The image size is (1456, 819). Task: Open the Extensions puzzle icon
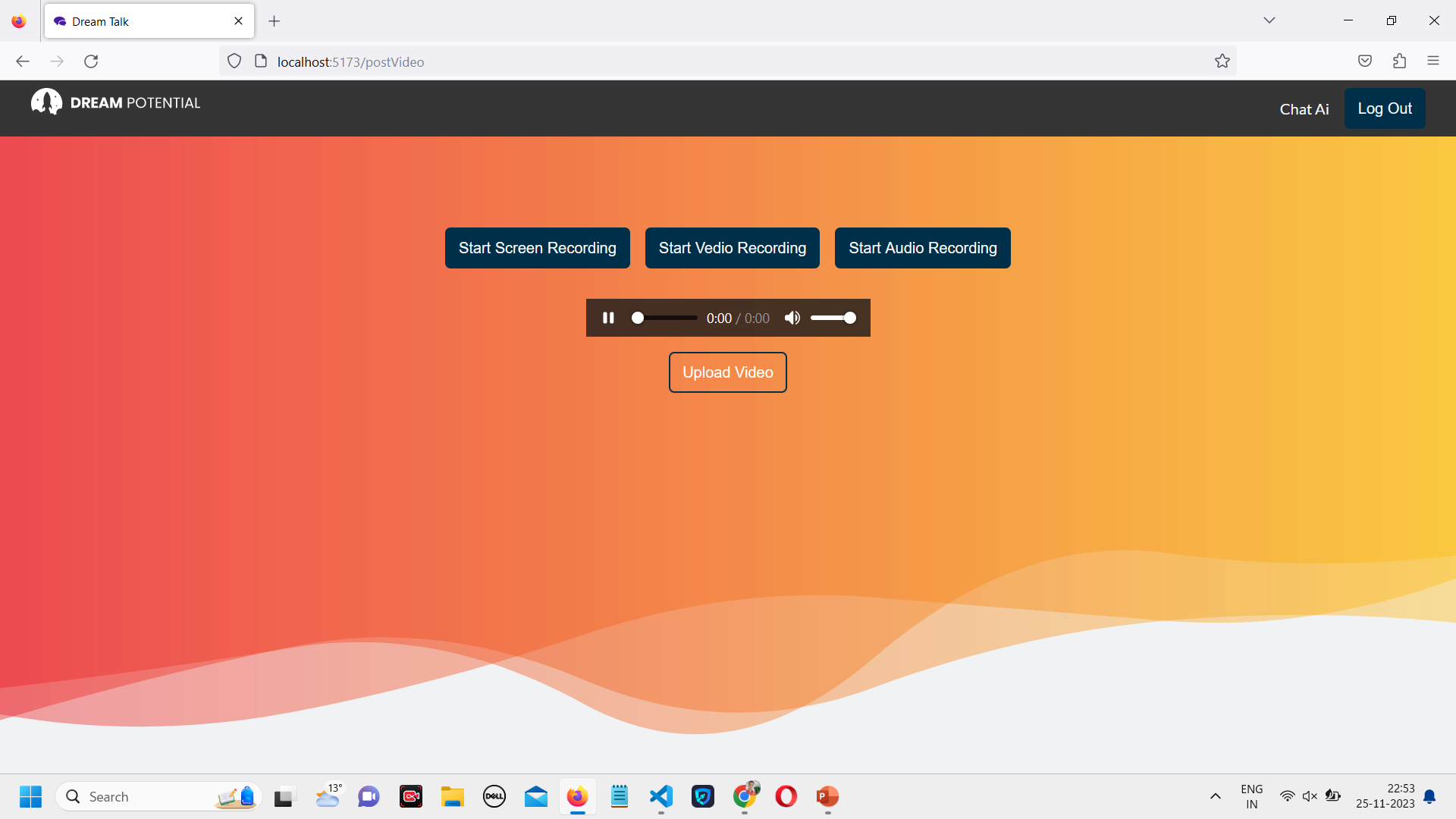[x=1399, y=61]
